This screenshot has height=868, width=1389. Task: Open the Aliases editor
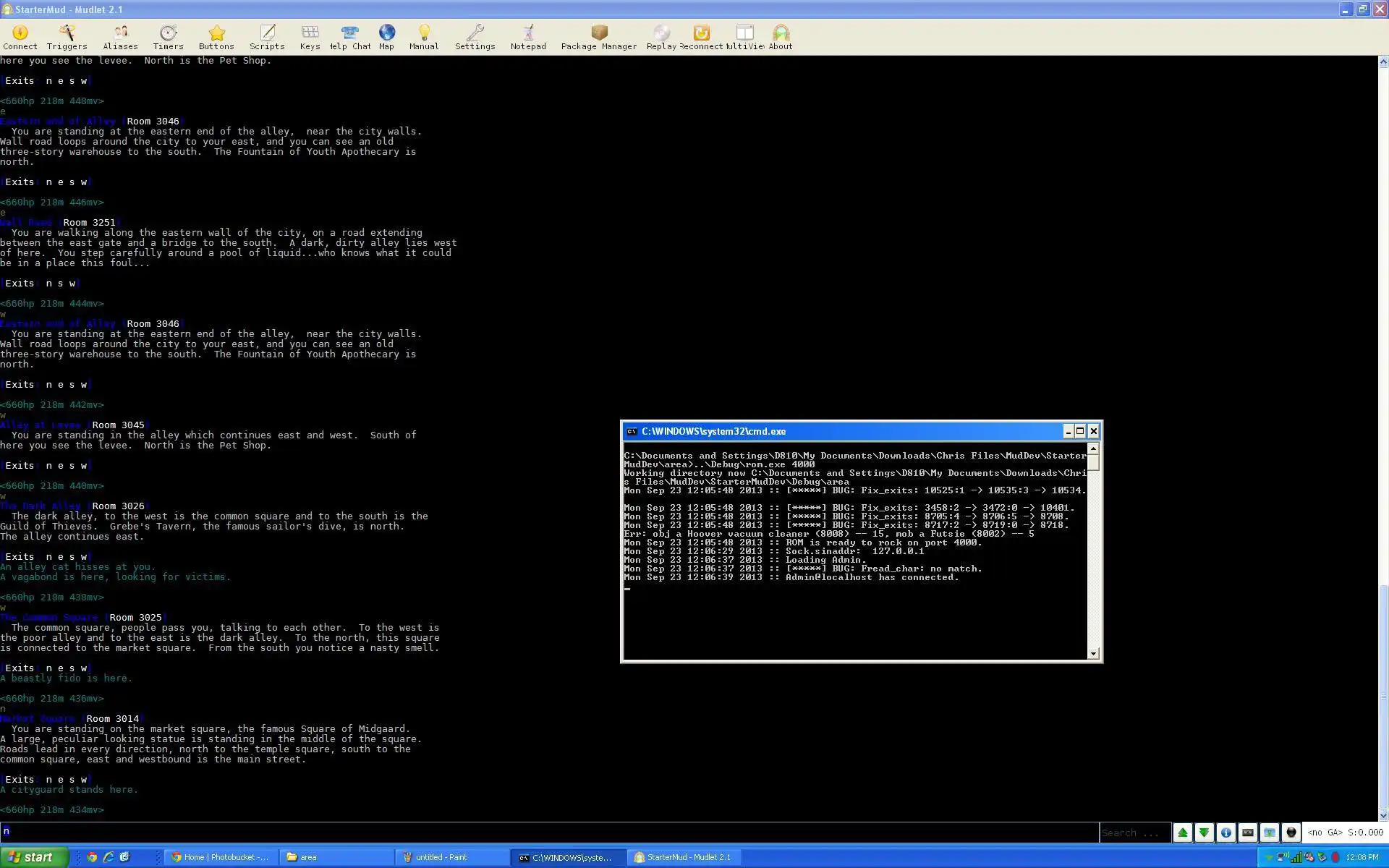tap(120, 37)
